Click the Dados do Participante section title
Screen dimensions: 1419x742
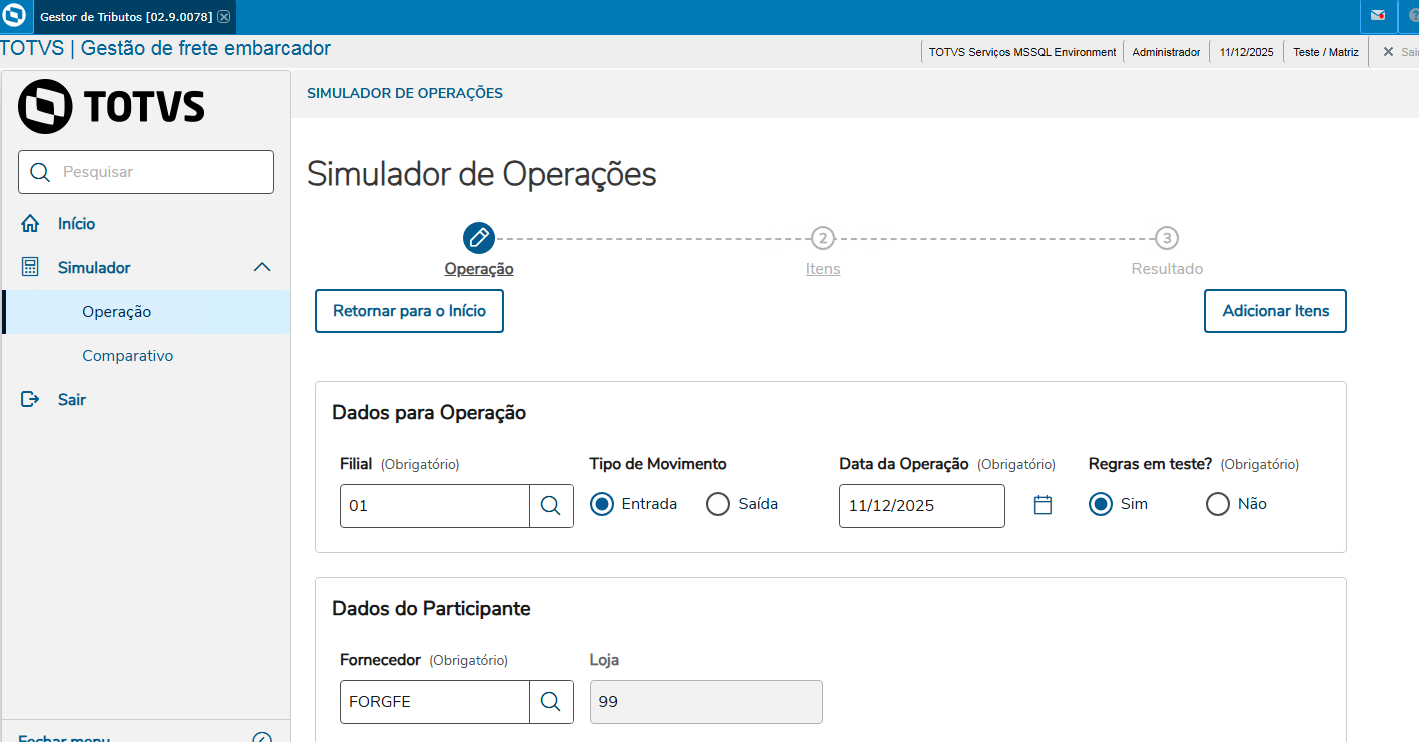(x=431, y=609)
